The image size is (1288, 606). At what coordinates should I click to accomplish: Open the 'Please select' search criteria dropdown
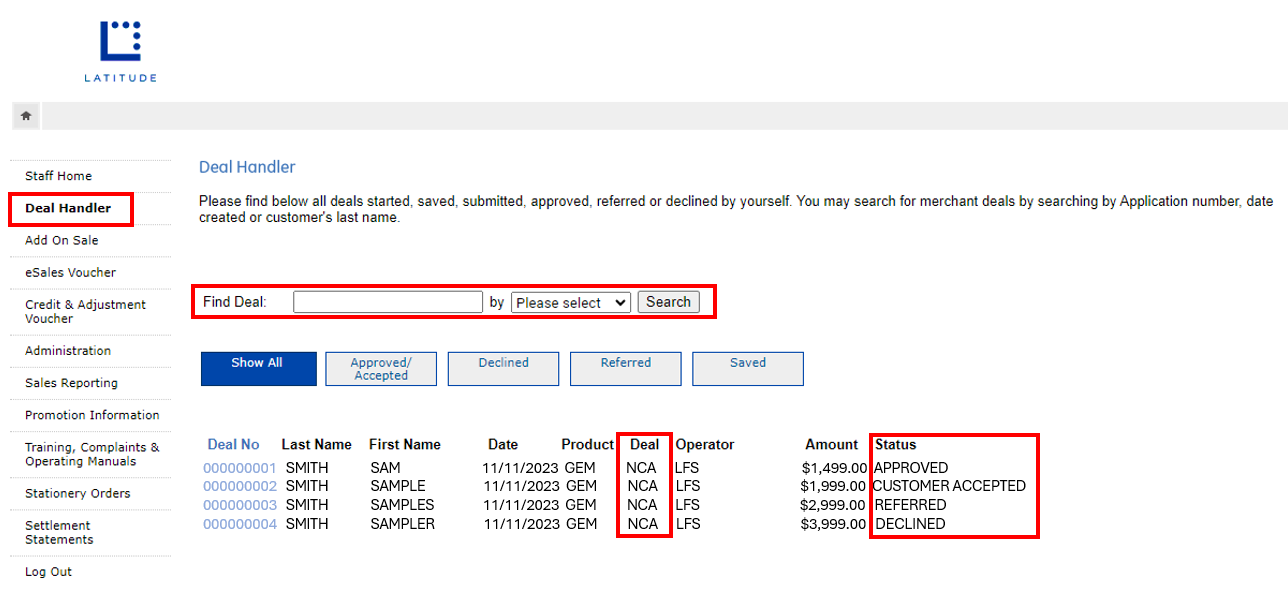coord(570,301)
